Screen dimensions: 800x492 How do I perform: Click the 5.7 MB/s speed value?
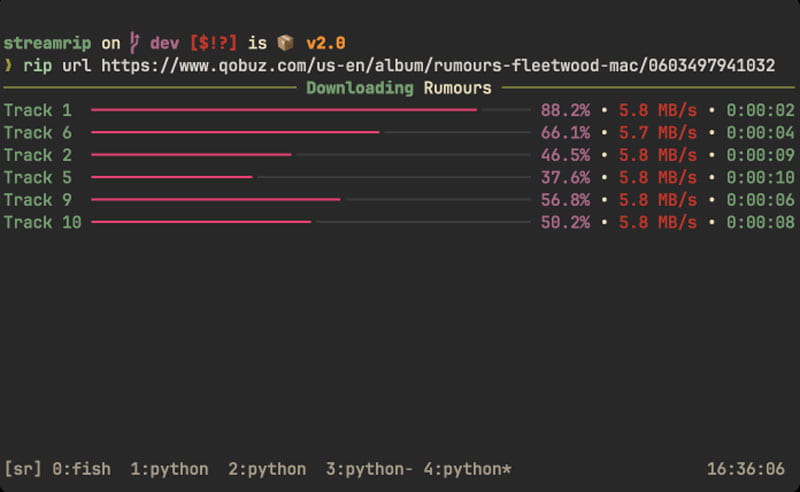658,133
